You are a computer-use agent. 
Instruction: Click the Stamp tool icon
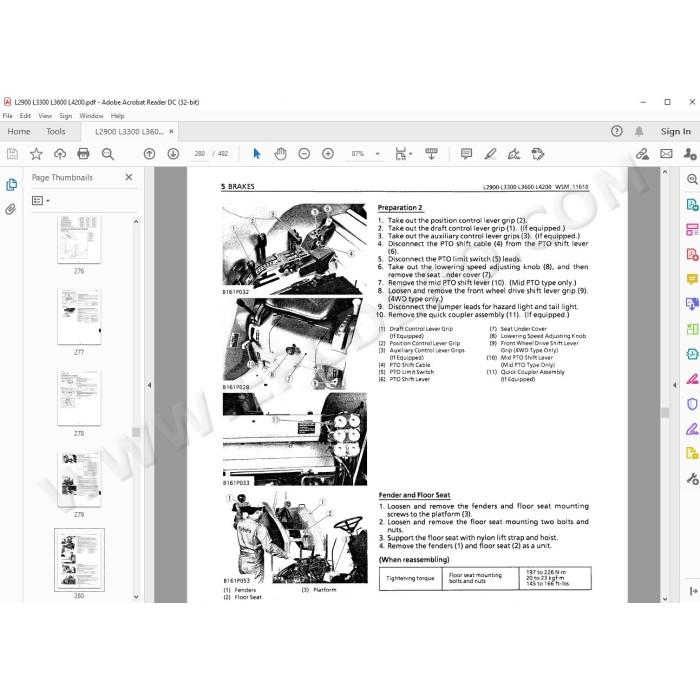pos(538,154)
